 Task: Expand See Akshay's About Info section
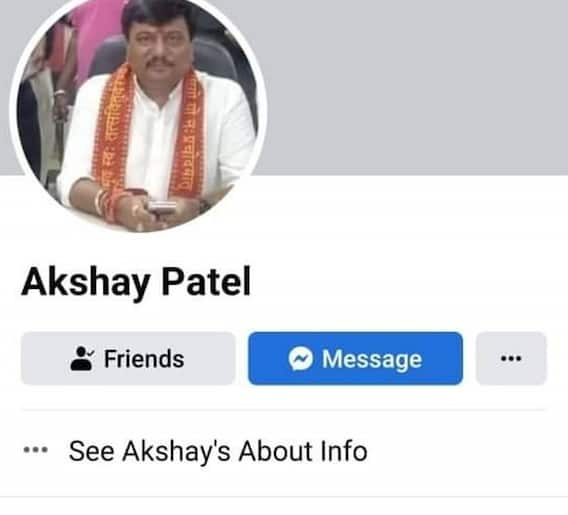pyautogui.click(x=284, y=451)
